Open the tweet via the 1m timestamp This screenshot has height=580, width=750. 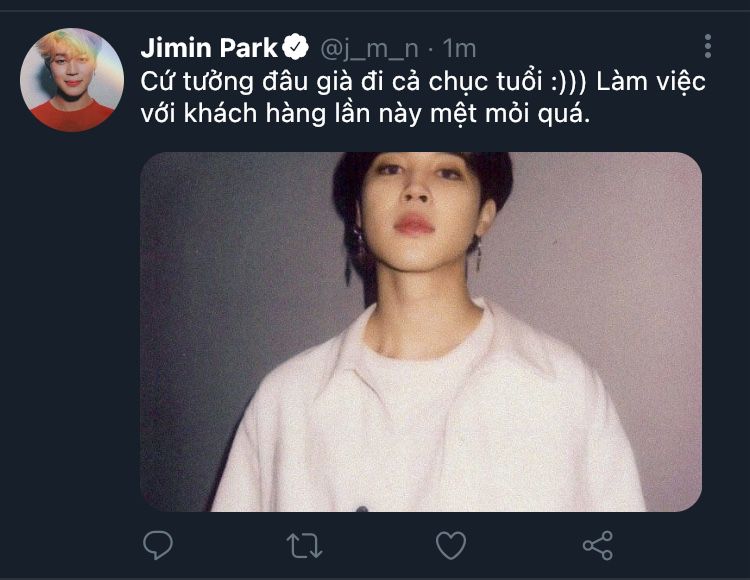tap(459, 49)
